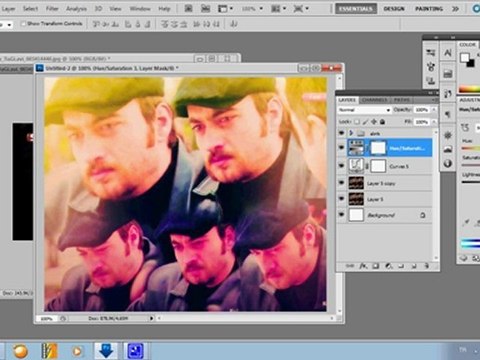Select the Layer 5 copy thumbnail

point(356,183)
